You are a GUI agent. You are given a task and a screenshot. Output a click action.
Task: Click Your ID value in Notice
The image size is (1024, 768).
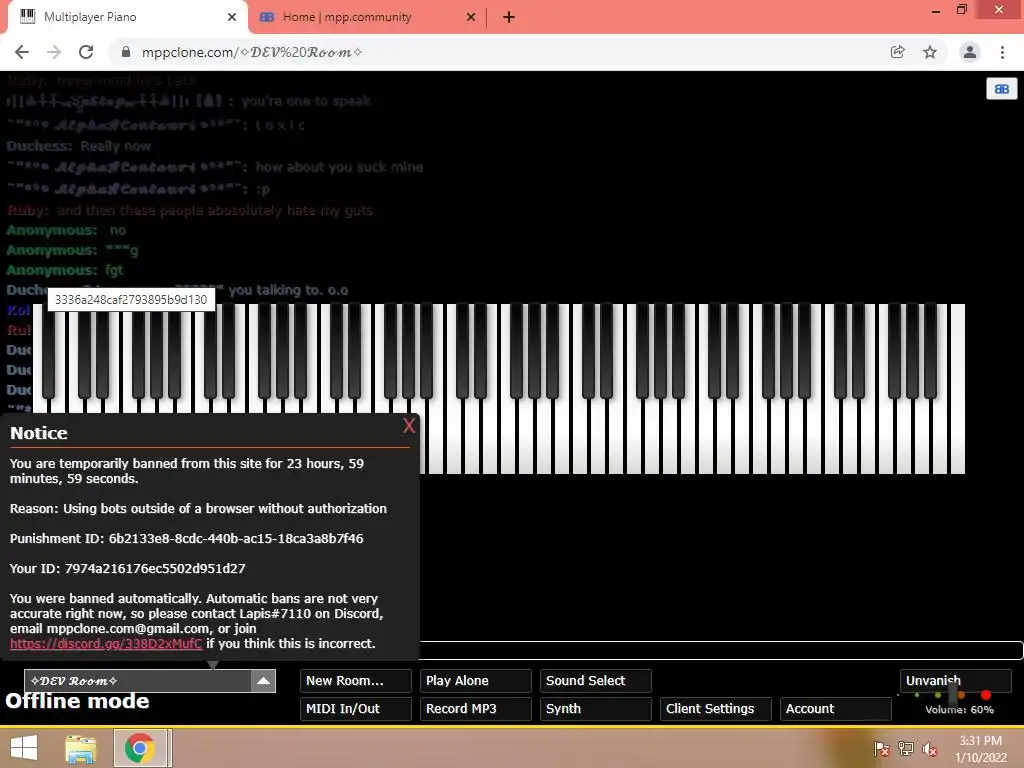coord(155,569)
